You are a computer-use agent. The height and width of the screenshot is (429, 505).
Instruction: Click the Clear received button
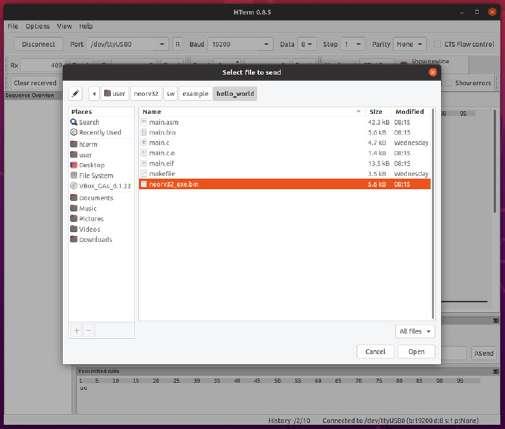click(35, 83)
